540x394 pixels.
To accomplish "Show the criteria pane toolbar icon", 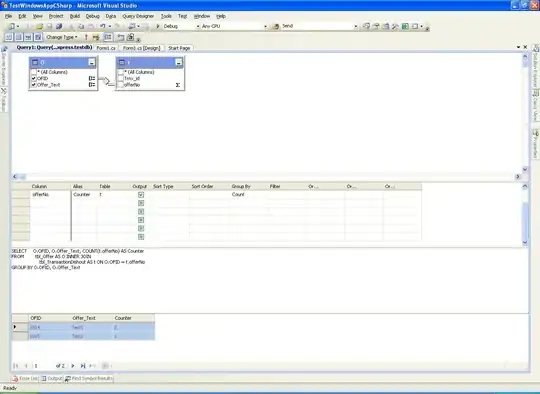I will click(19, 37).
